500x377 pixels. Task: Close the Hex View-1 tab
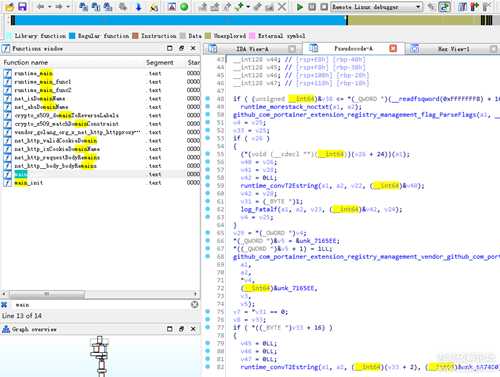click(494, 49)
